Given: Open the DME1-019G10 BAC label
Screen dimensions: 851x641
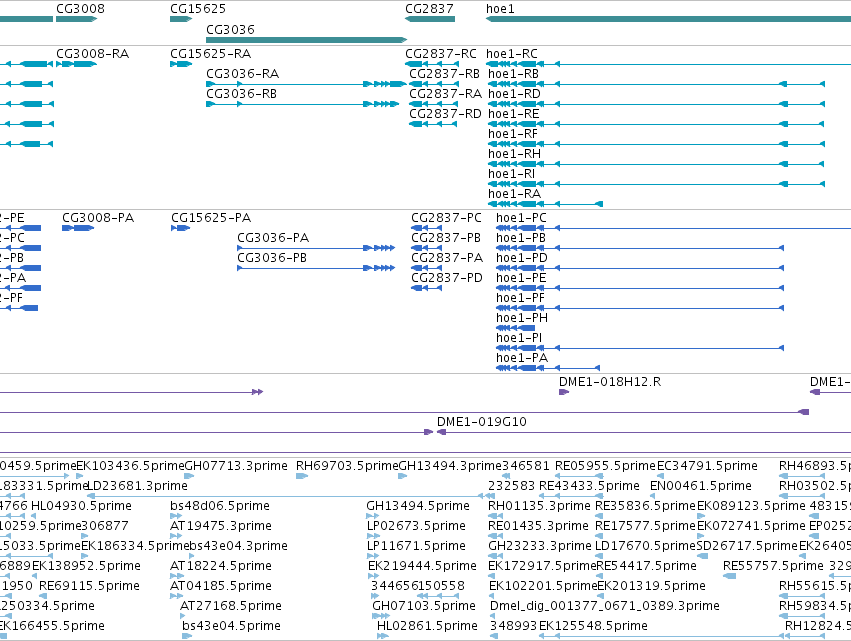Looking at the screenshot, I should click(481, 422).
